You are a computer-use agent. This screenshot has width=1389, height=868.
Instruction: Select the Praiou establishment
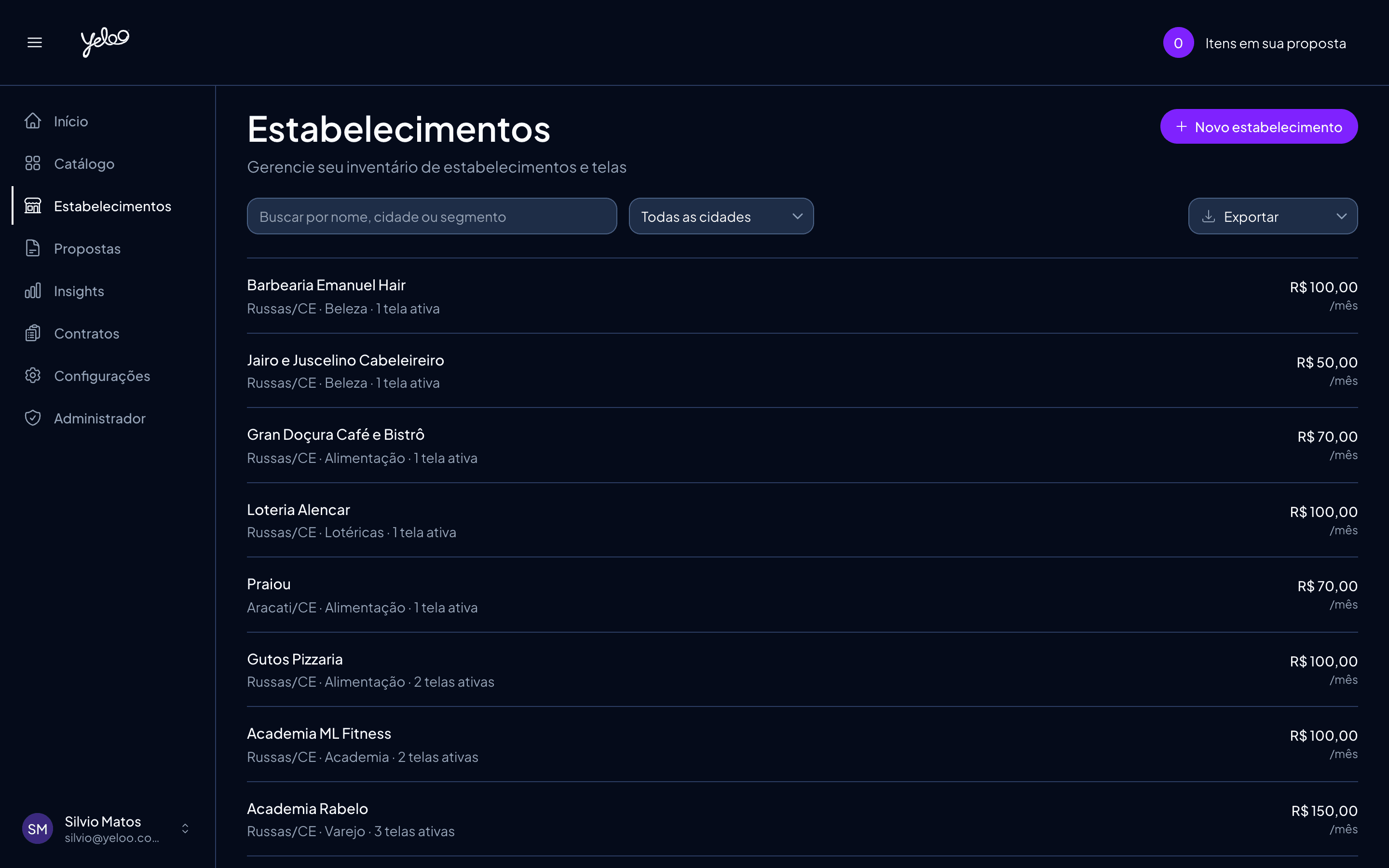coord(802,595)
